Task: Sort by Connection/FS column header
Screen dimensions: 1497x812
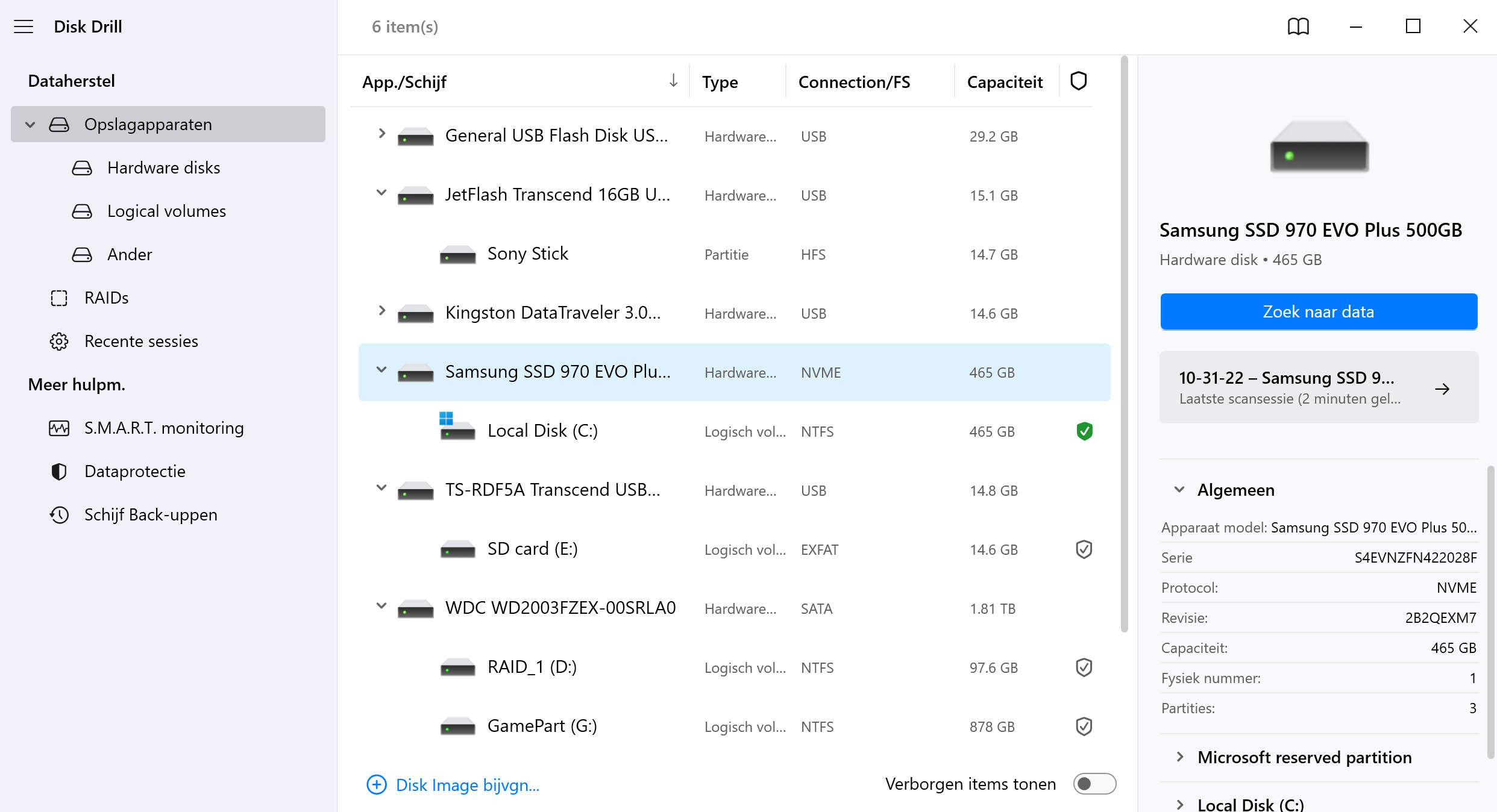Action: (x=854, y=82)
